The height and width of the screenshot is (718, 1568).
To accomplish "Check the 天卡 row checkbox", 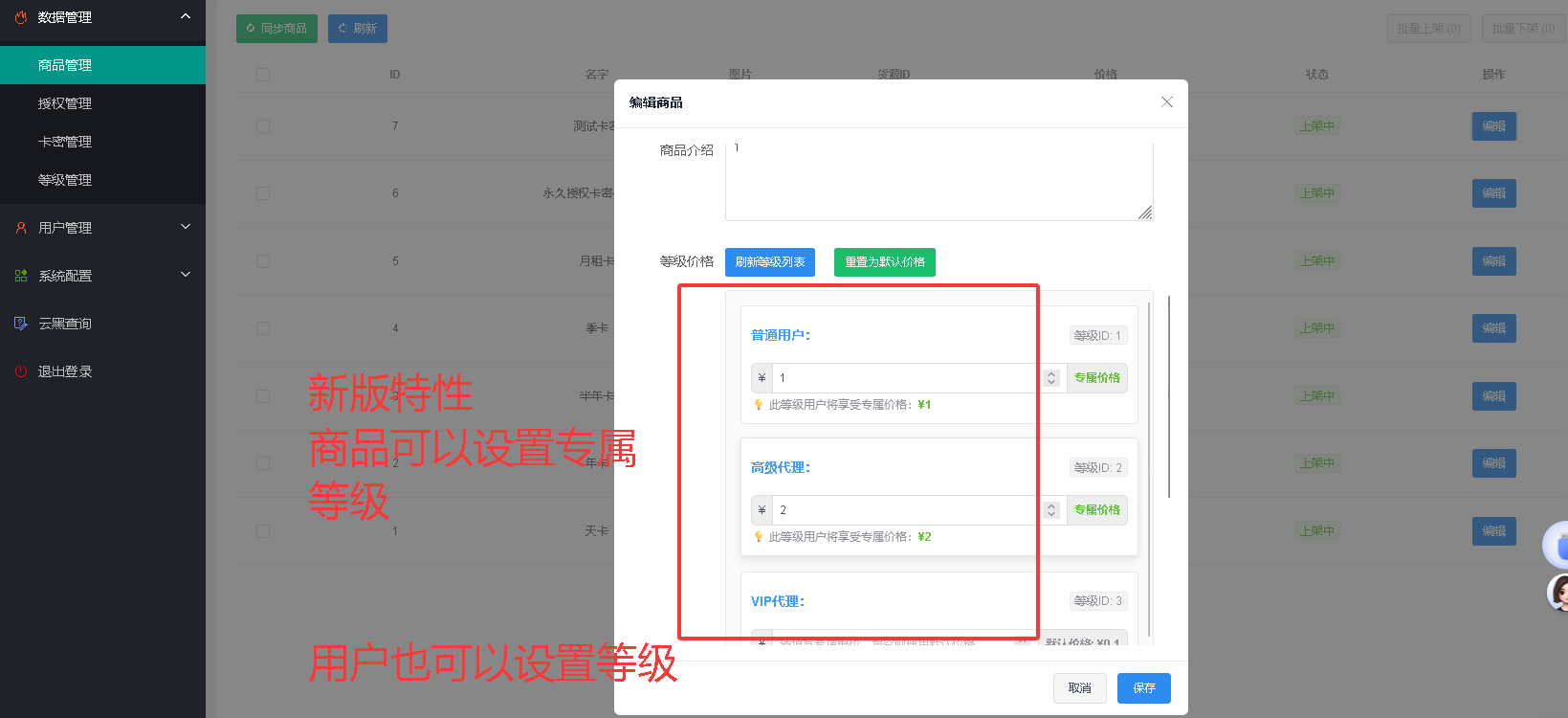I will [x=263, y=531].
